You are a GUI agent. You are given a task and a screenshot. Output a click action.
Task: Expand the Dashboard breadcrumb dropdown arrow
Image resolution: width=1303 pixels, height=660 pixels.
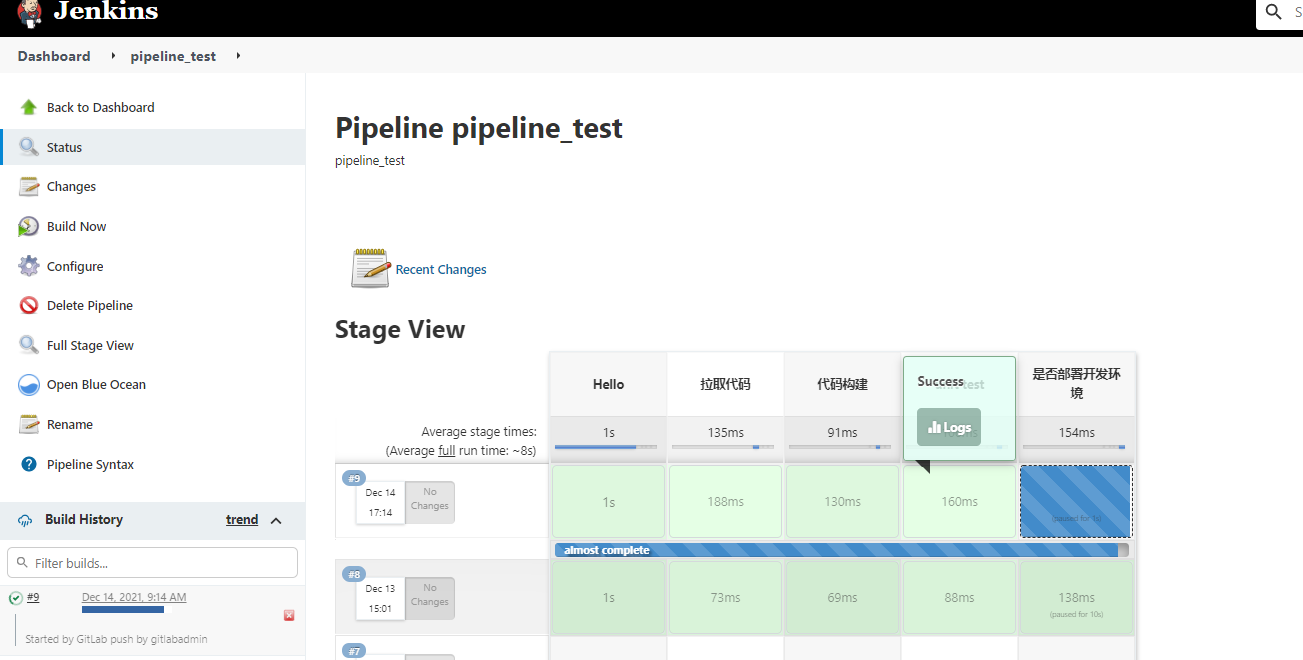click(112, 56)
